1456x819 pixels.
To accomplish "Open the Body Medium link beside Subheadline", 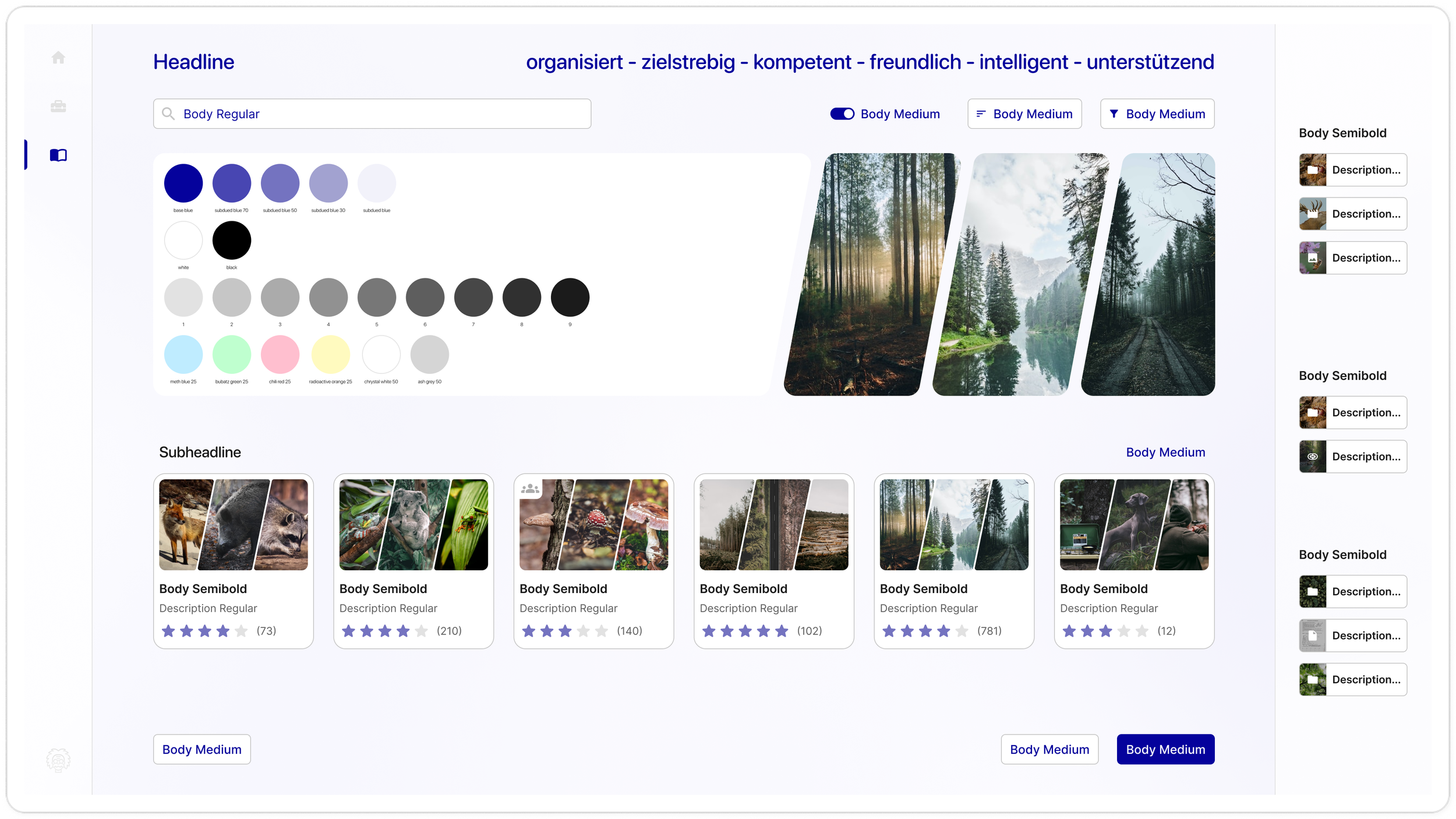I will (1165, 452).
